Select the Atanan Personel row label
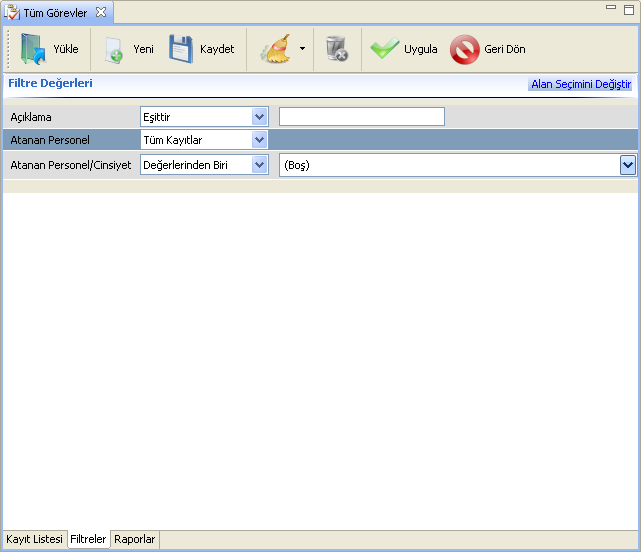Viewport: 641px width, 552px height. click(50, 140)
